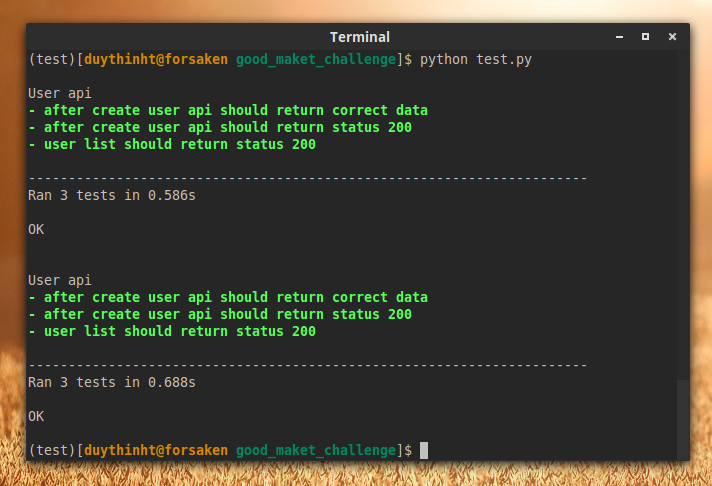The image size is (712, 486).
Task: Click the block cursor at the empty prompt
Action: [x=424, y=450]
